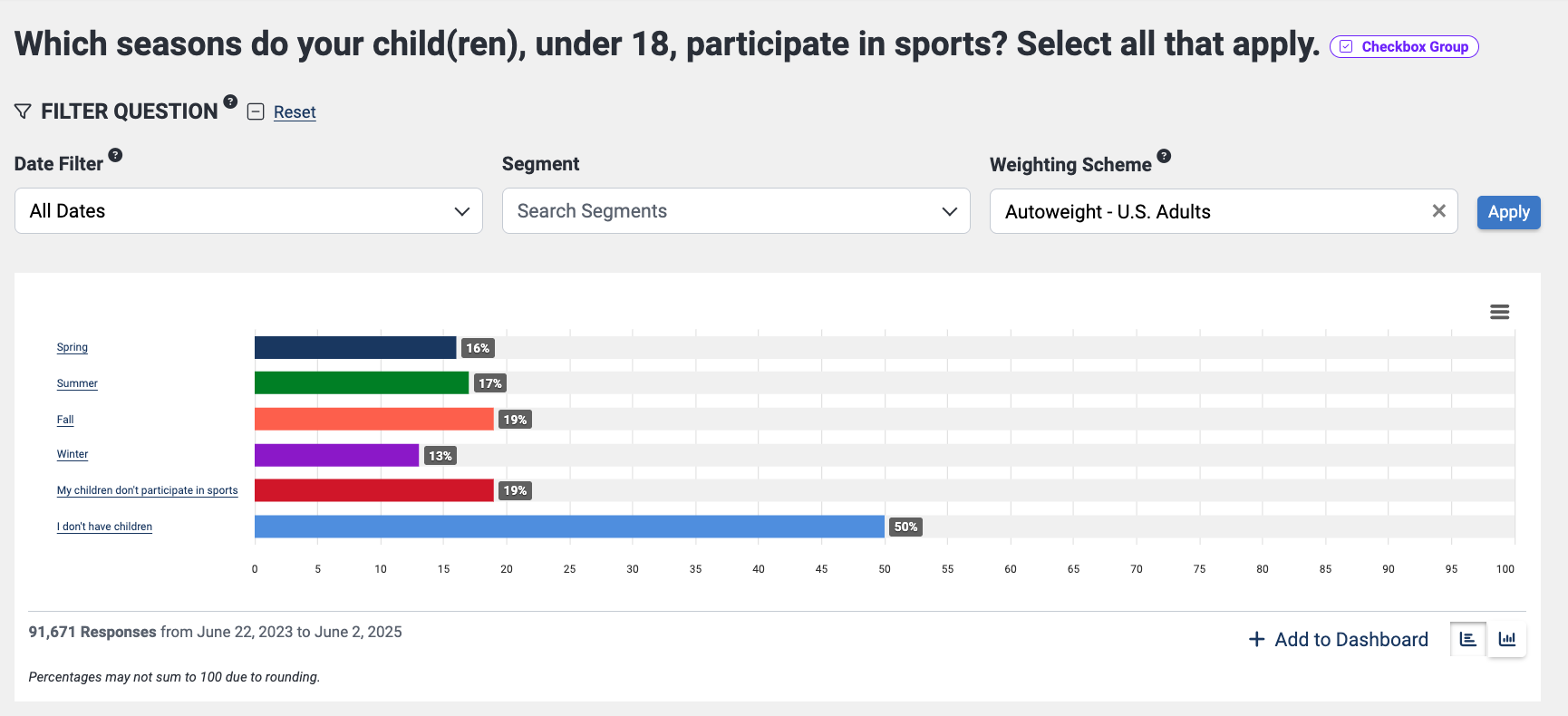This screenshot has height=716, width=1568.
Task: Open the chart hamburger menu
Action: 1499,312
